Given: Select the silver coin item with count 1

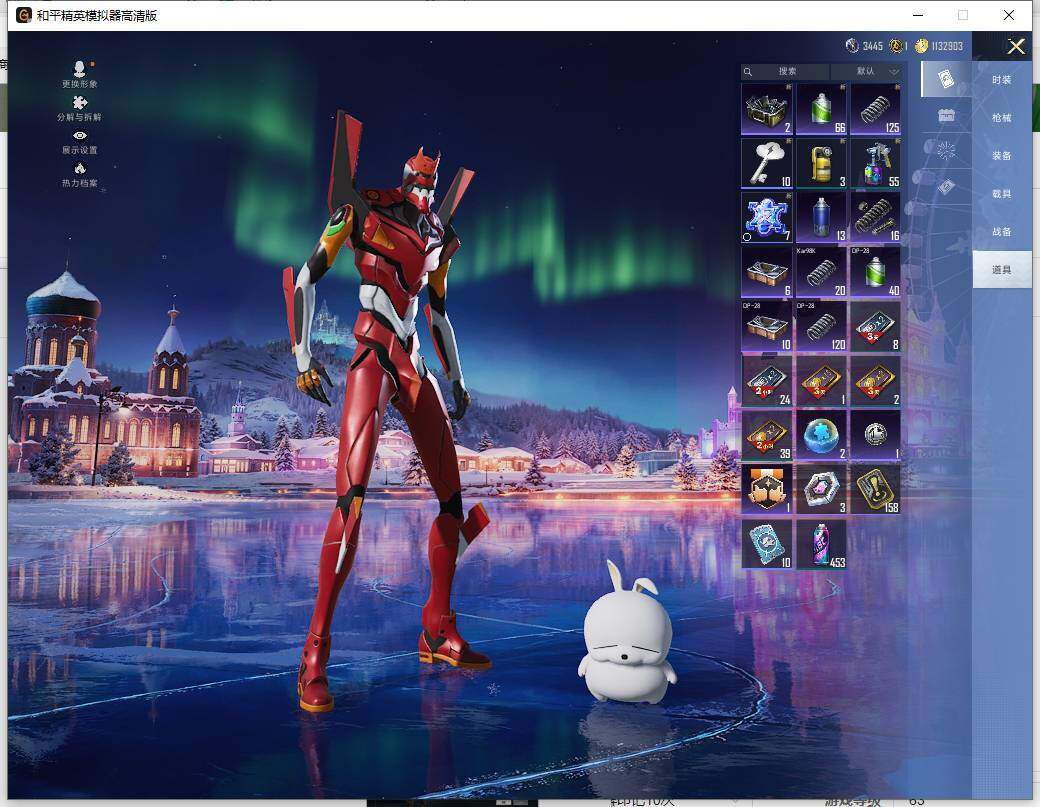Looking at the screenshot, I should 876,435.
